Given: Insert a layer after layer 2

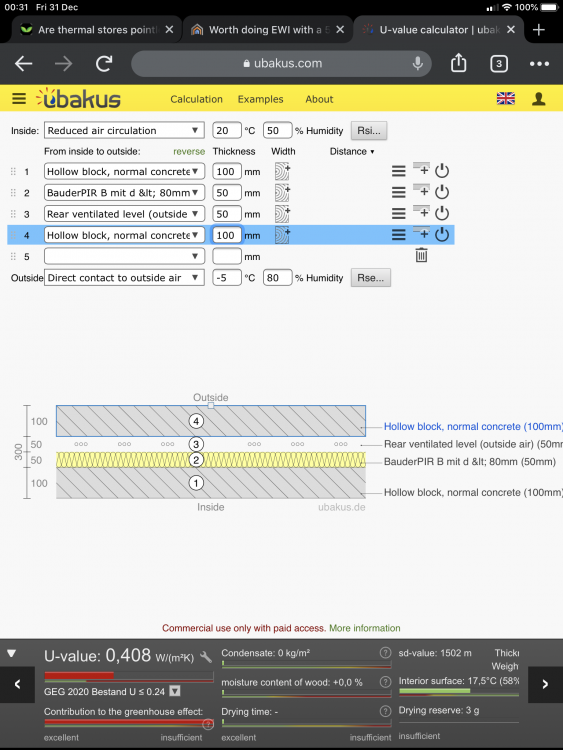Looking at the screenshot, I should (421, 190).
